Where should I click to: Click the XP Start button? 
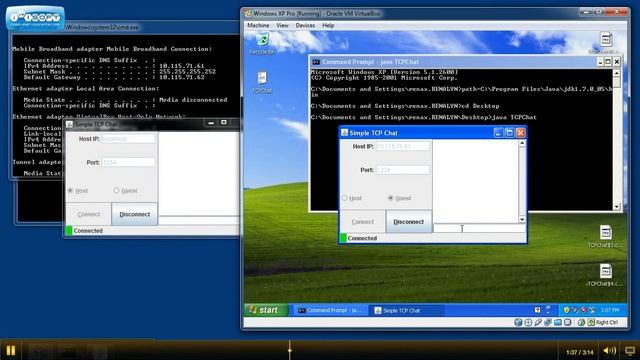coord(266,310)
